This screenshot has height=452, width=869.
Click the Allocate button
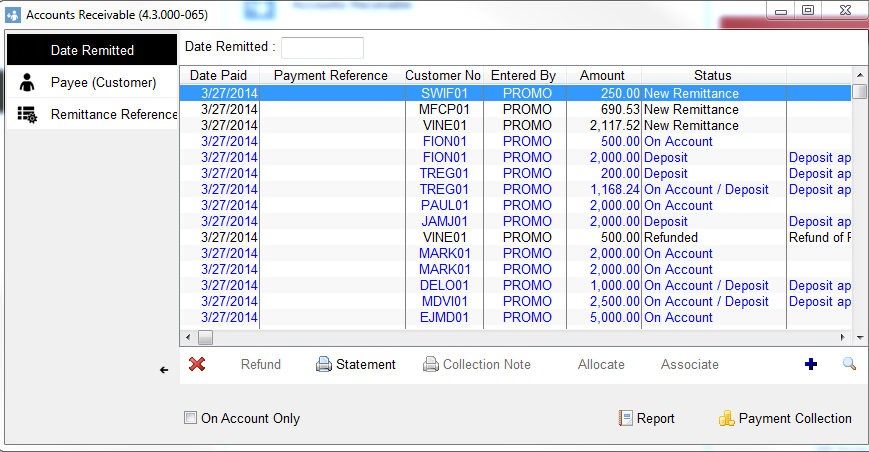pyautogui.click(x=601, y=364)
